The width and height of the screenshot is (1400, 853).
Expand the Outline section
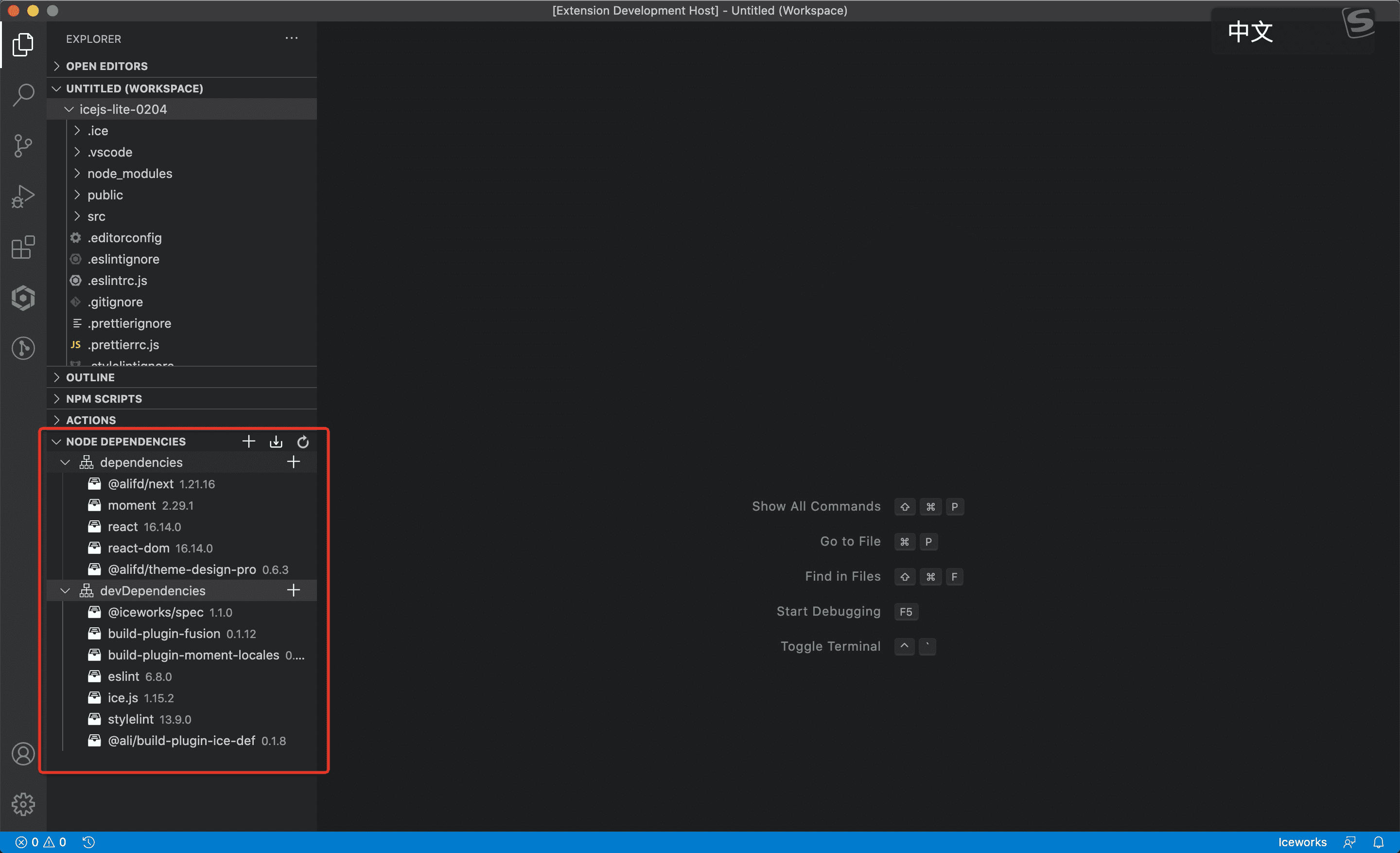click(182, 377)
